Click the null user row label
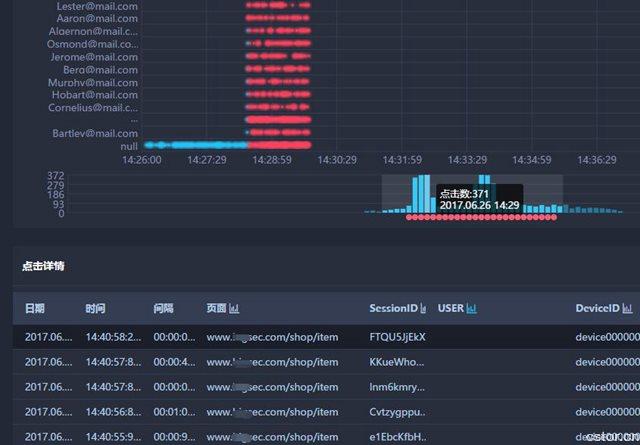Viewport: 640px width, 445px height. coord(129,146)
